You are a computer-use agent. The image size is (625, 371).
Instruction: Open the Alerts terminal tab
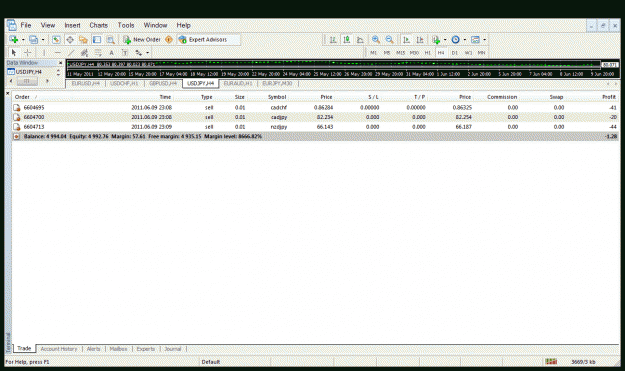pos(94,349)
